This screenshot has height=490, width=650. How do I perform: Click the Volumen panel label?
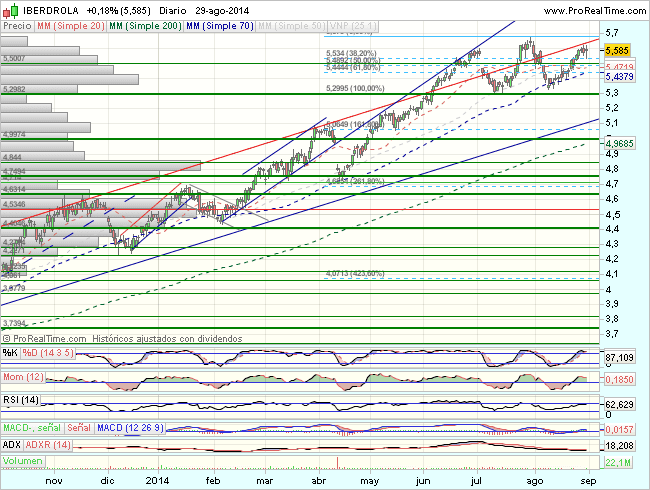(22, 462)
